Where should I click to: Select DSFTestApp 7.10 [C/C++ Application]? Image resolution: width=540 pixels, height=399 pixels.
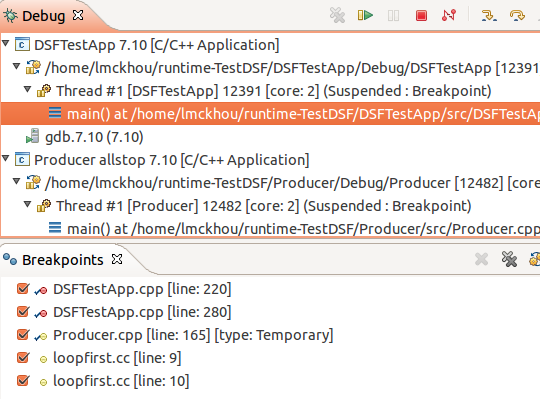[157, 45]
